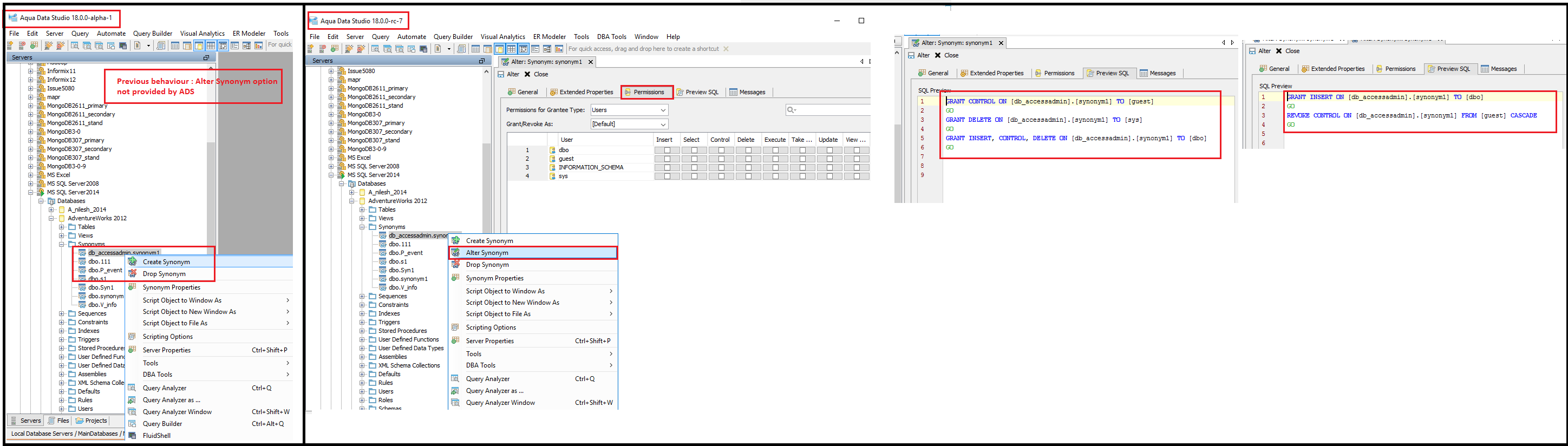Open the dropdown arrow in rc-7 toolbar
1568x446 pixels.
[449, 49]
